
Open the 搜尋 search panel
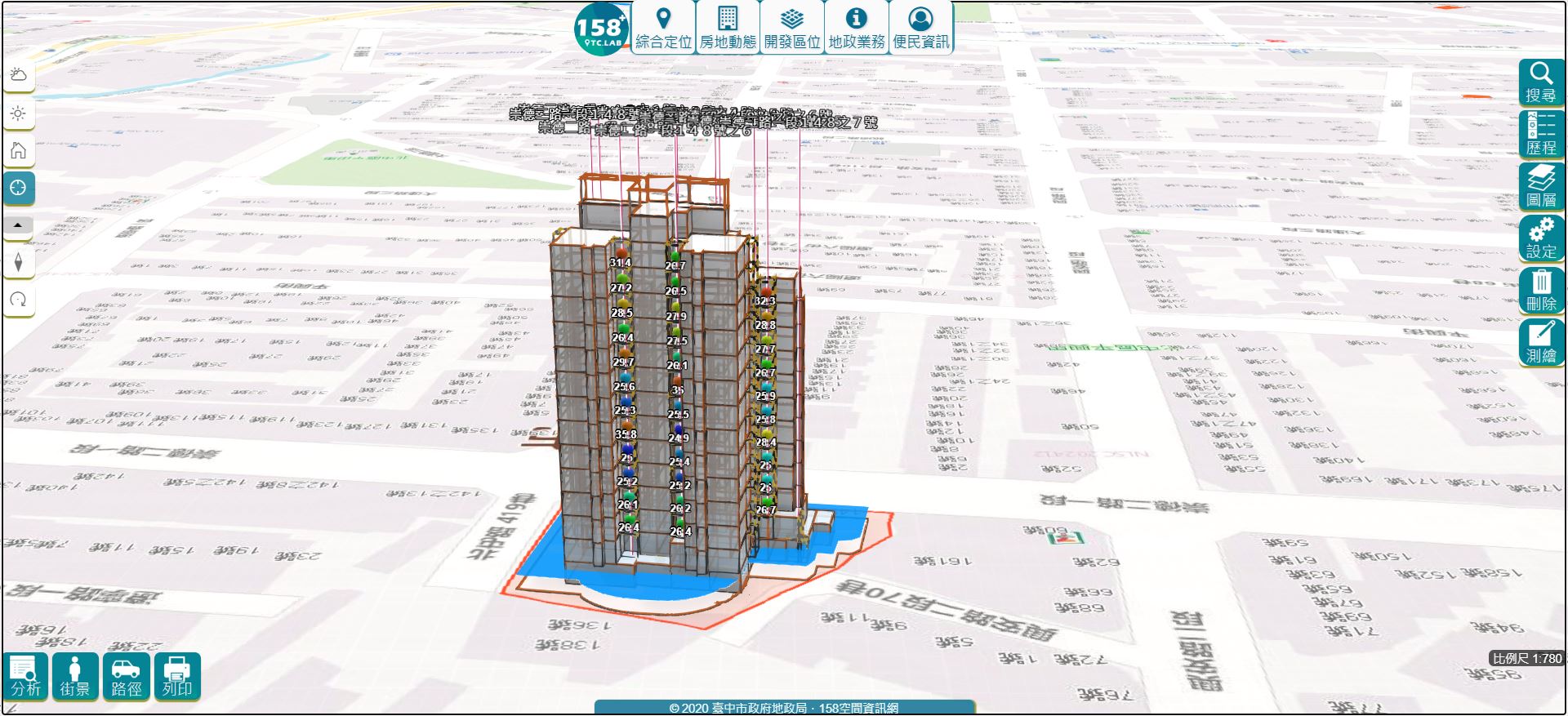pyautogui.click(x=1541, y=82)
